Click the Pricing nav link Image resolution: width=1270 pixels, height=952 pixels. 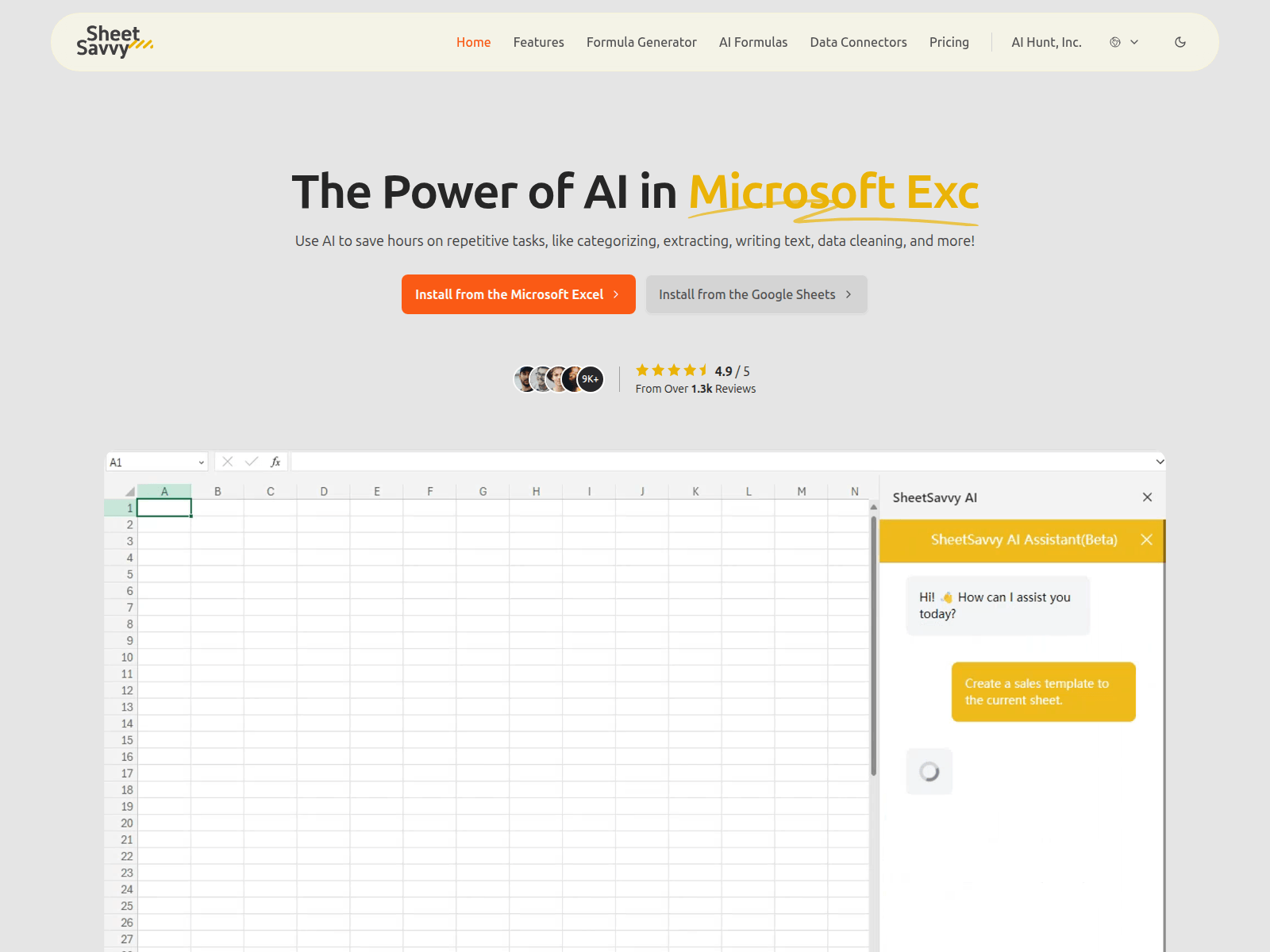click(949, 42)
